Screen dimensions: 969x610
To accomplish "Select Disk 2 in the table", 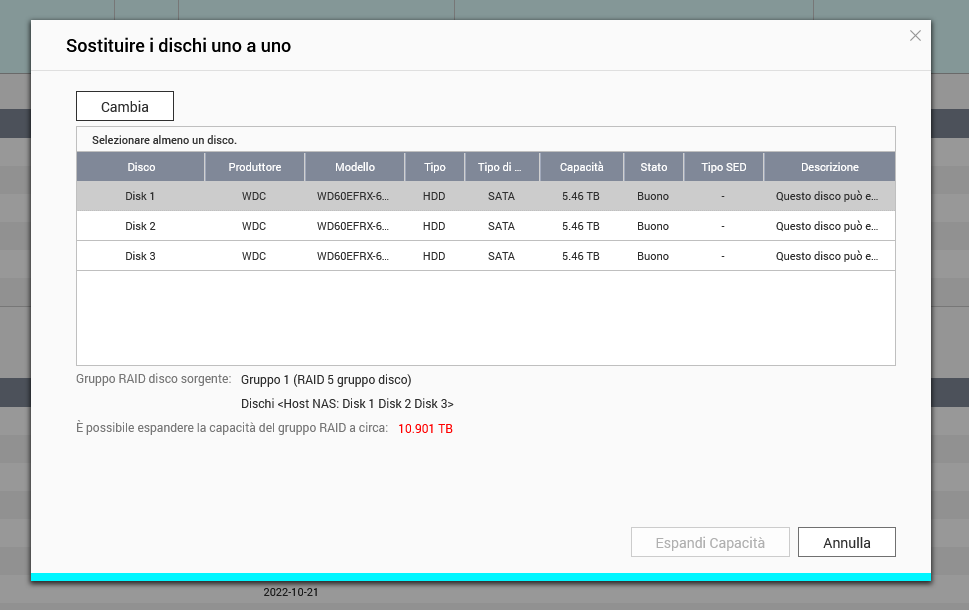I will tap(140, 227).
